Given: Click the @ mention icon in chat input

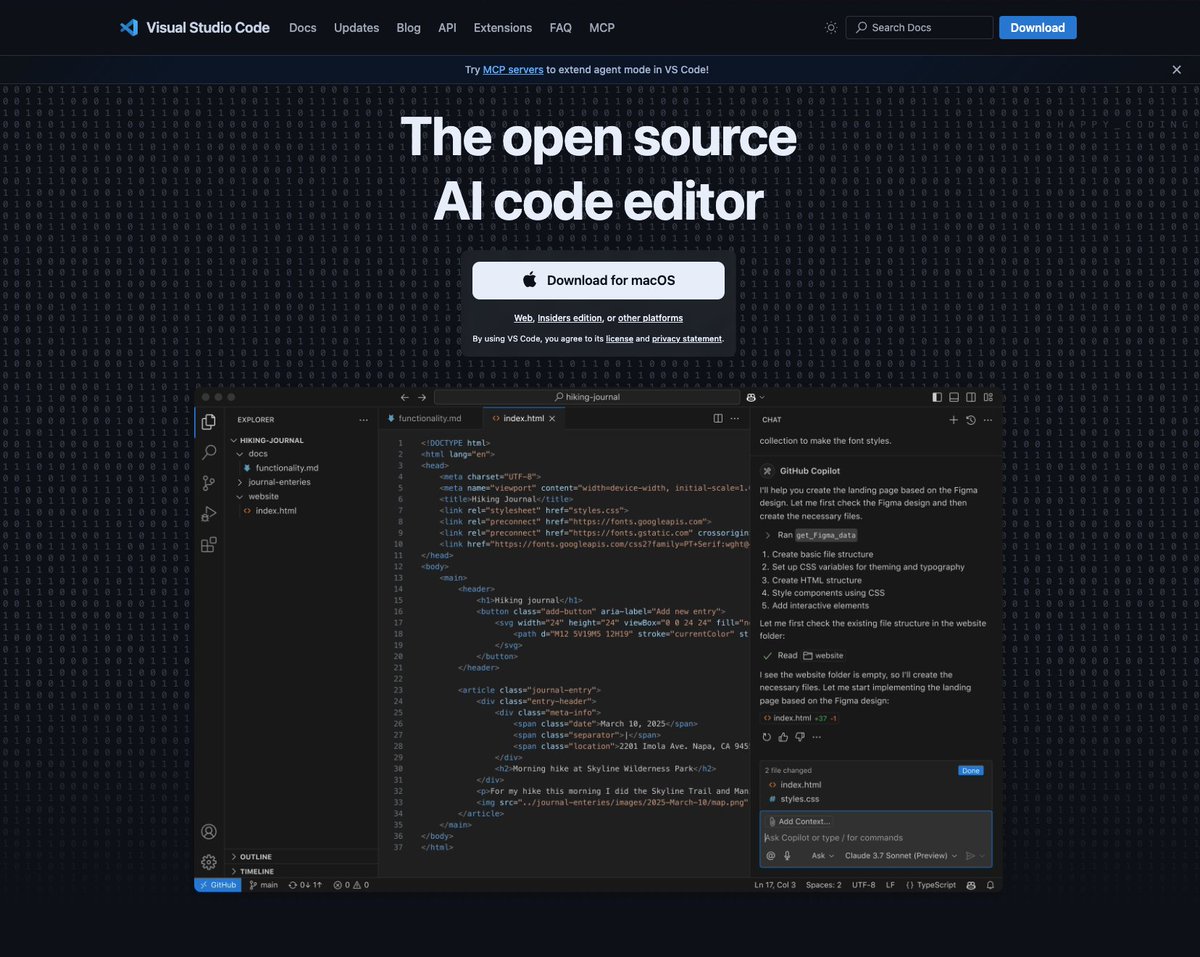Looking at the screenshot, I should coord(770,855).
